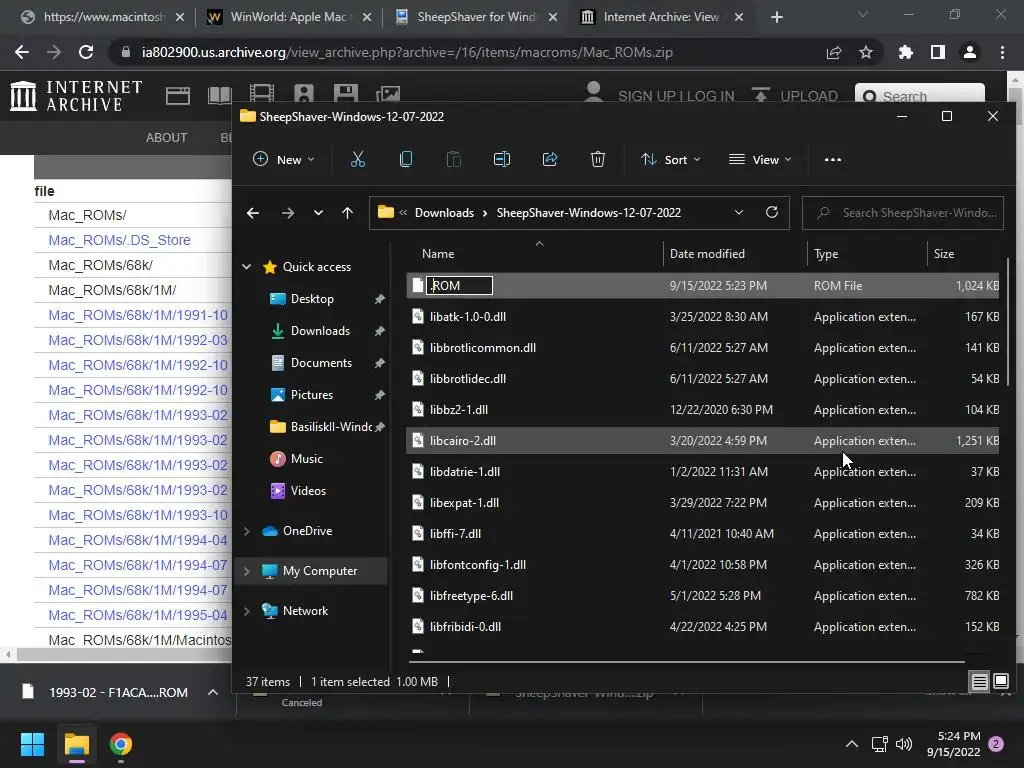1024x768 pixels.
Task: Select the libcairo-2.dll file
Action: pos(702,441)
